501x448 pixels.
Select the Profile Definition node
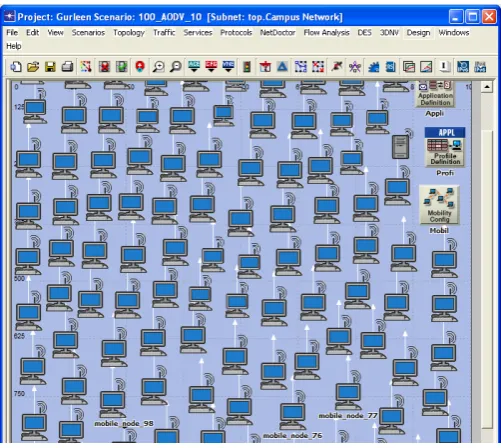445,146
